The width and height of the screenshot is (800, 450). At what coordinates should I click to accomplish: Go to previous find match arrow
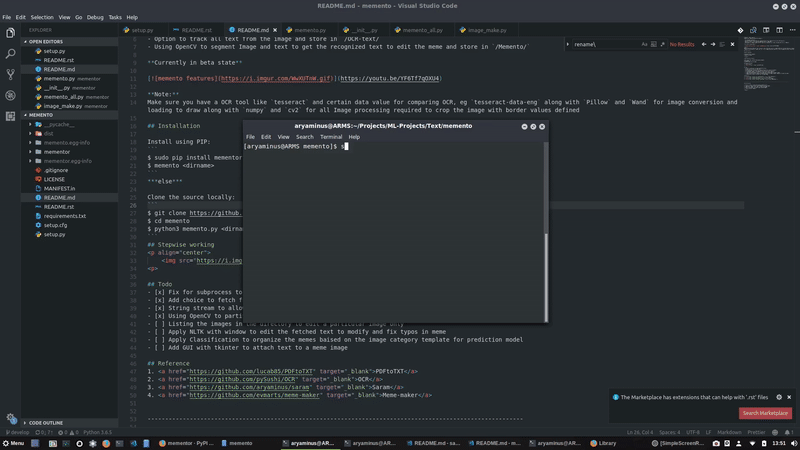[x=704, y=44]
